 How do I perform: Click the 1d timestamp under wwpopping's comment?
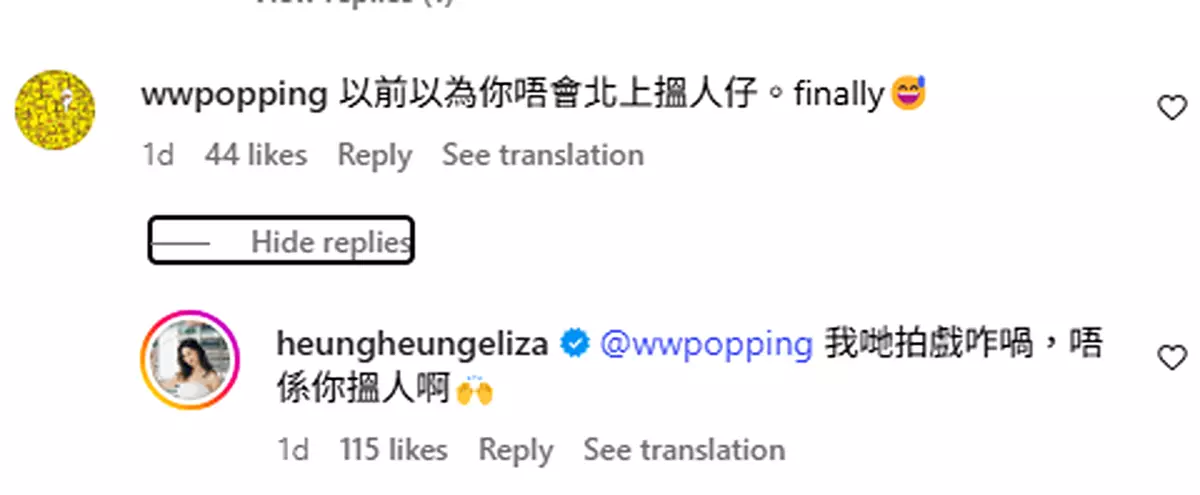pos(158,155)
